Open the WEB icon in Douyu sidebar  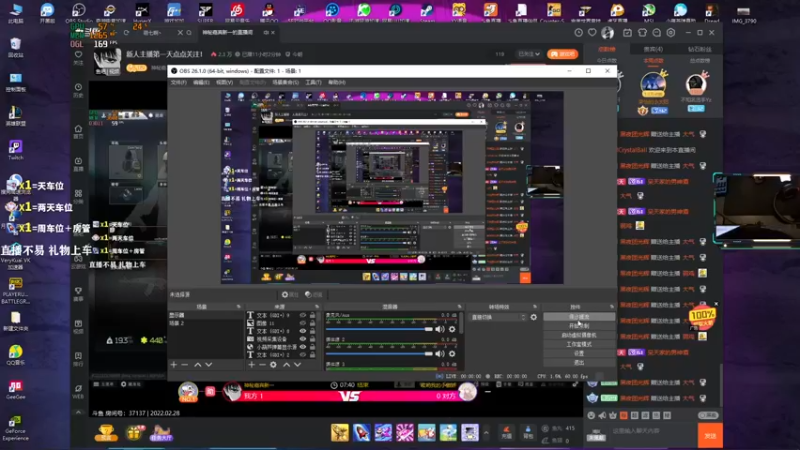[x=78, y=391]
